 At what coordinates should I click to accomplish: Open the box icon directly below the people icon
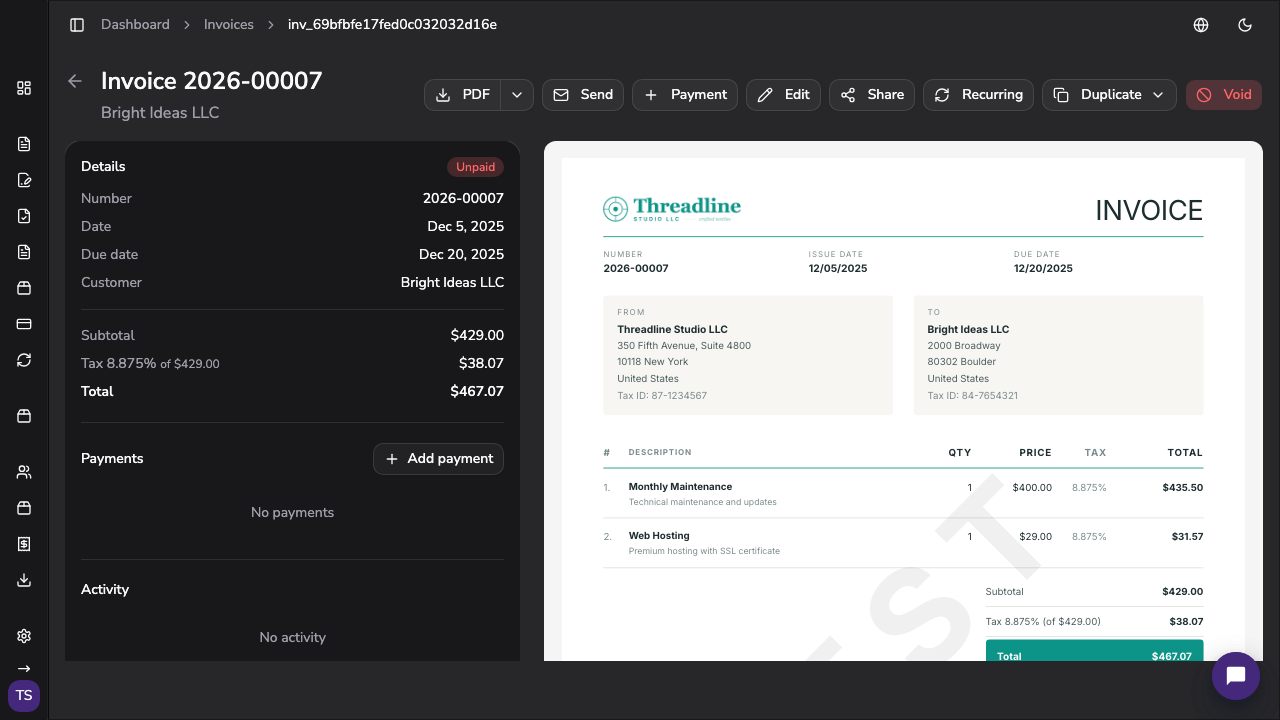point(24,508)
